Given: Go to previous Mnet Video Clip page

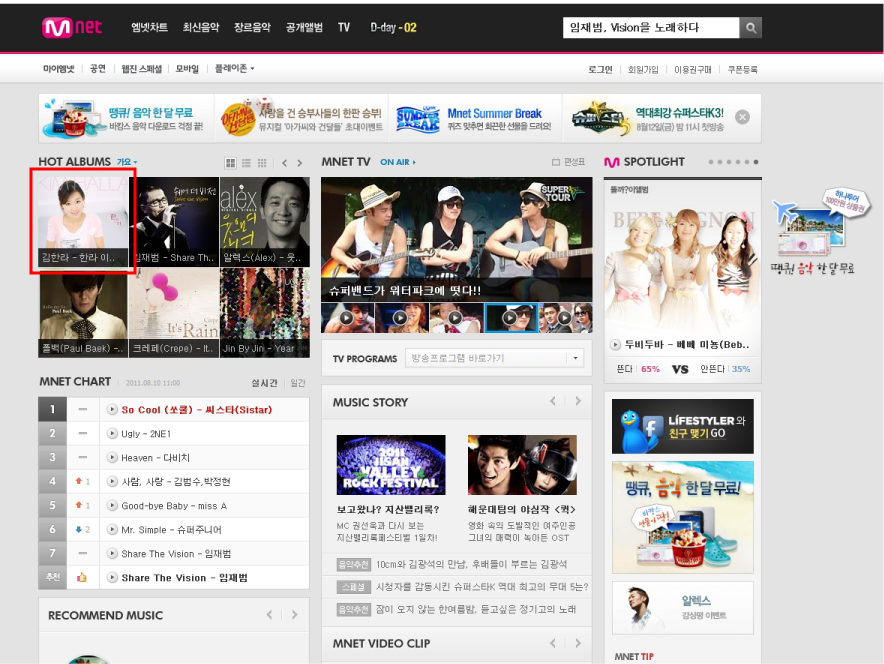Looking at the screenshot, I should (553, 643).
